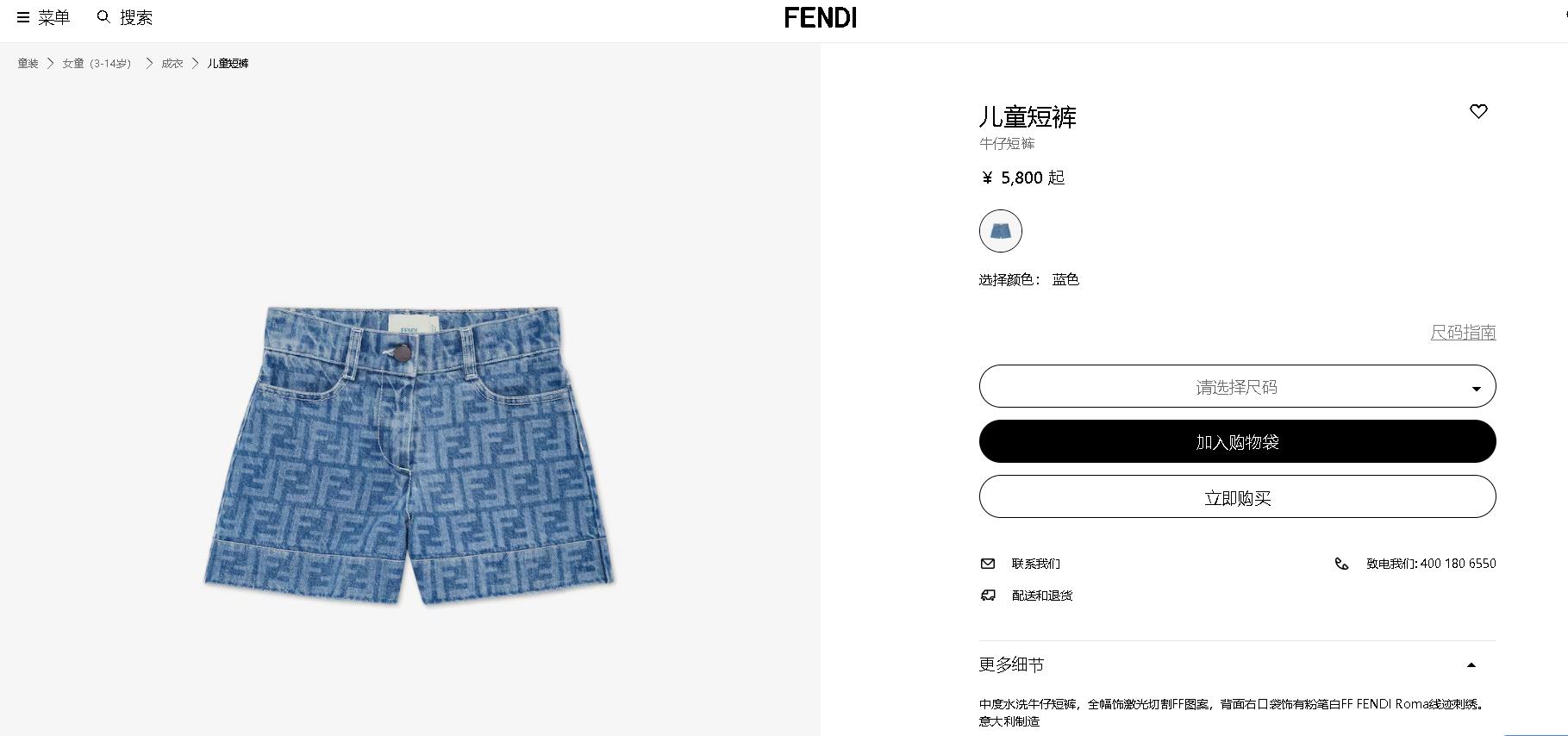Add shorts to wishlist heart icon
Viewport: 1568px width, 736px height.
(1478, 111)
